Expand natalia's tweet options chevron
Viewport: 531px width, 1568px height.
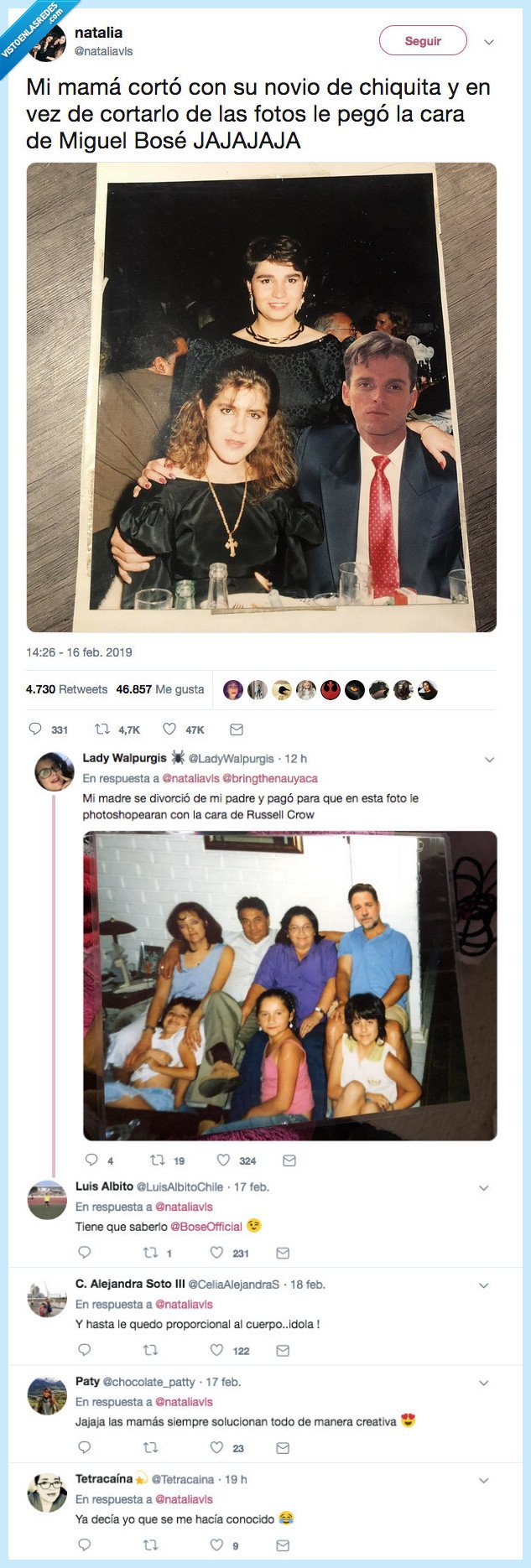[489, 42]
